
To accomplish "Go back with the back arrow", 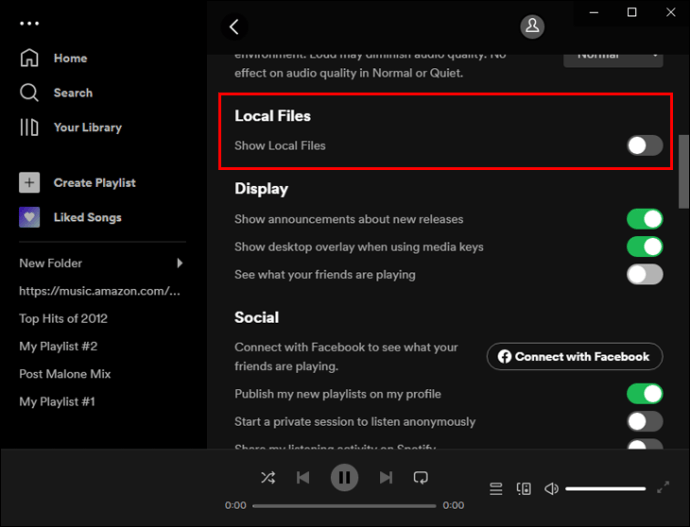I will [234, 27].
